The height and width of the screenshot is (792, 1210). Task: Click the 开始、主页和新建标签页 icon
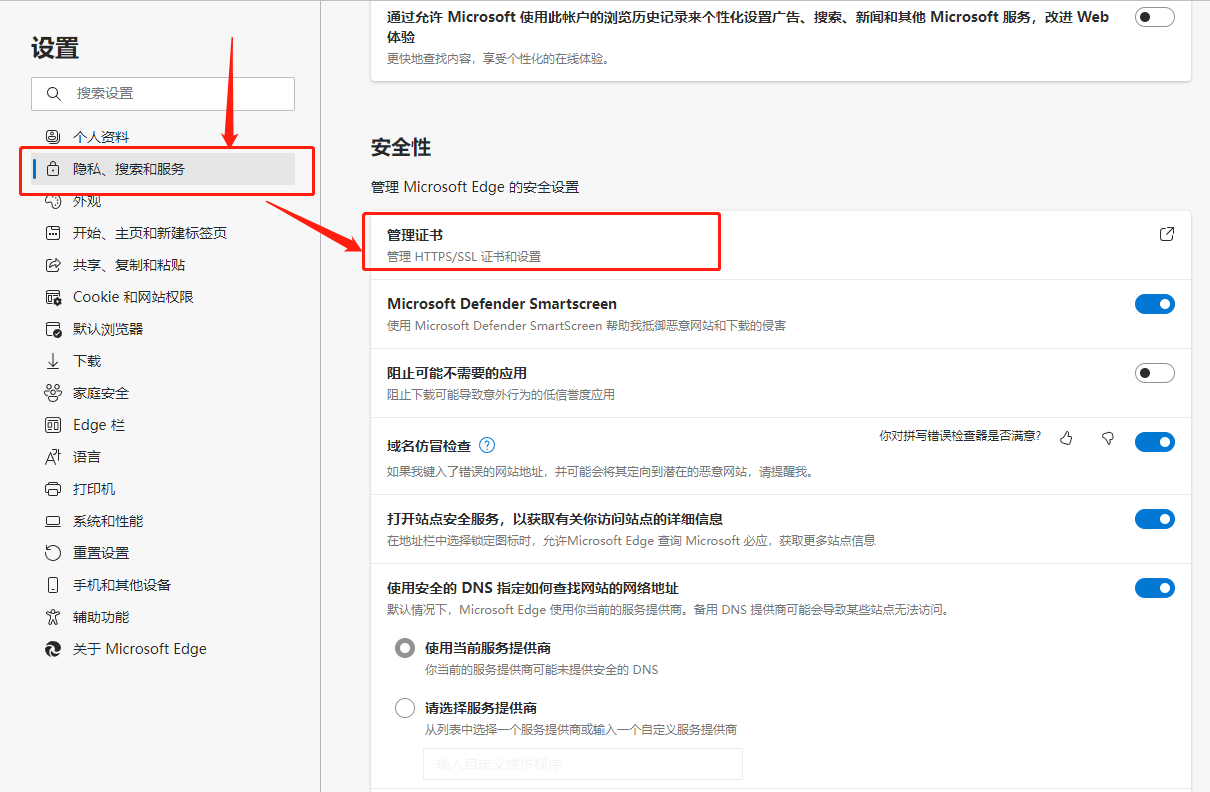tap(53, 233)
